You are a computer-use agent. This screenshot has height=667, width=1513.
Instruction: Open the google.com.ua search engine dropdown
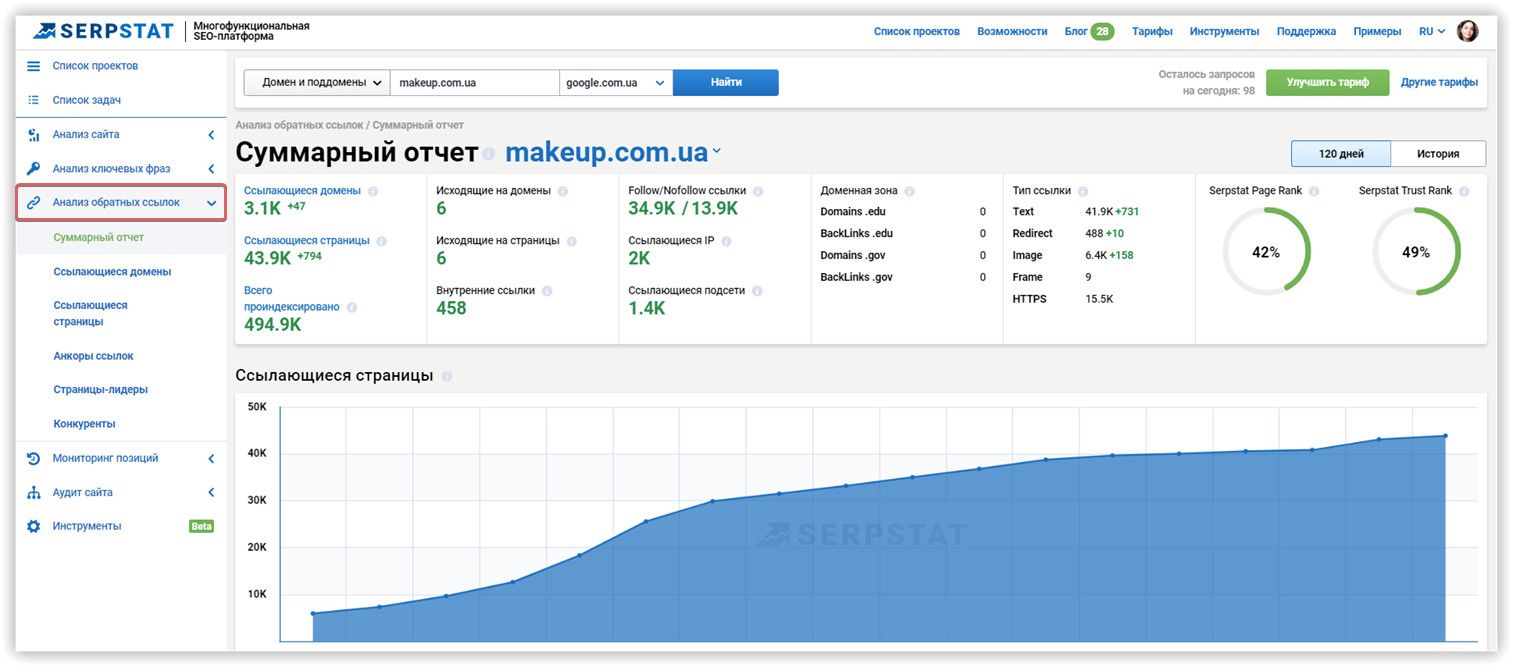point(616,83)
